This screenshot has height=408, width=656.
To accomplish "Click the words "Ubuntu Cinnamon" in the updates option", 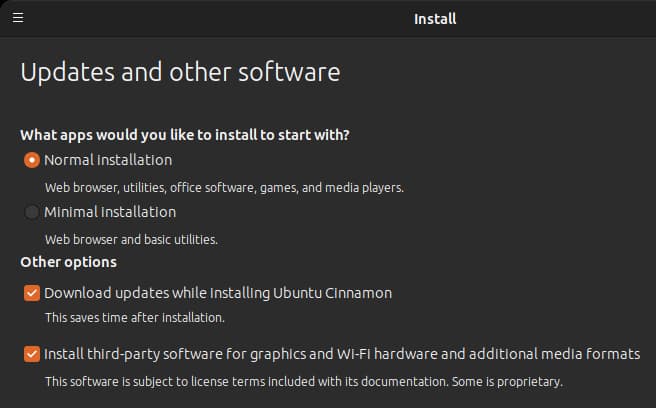I will pyautogui.click(x=333, y=293).
